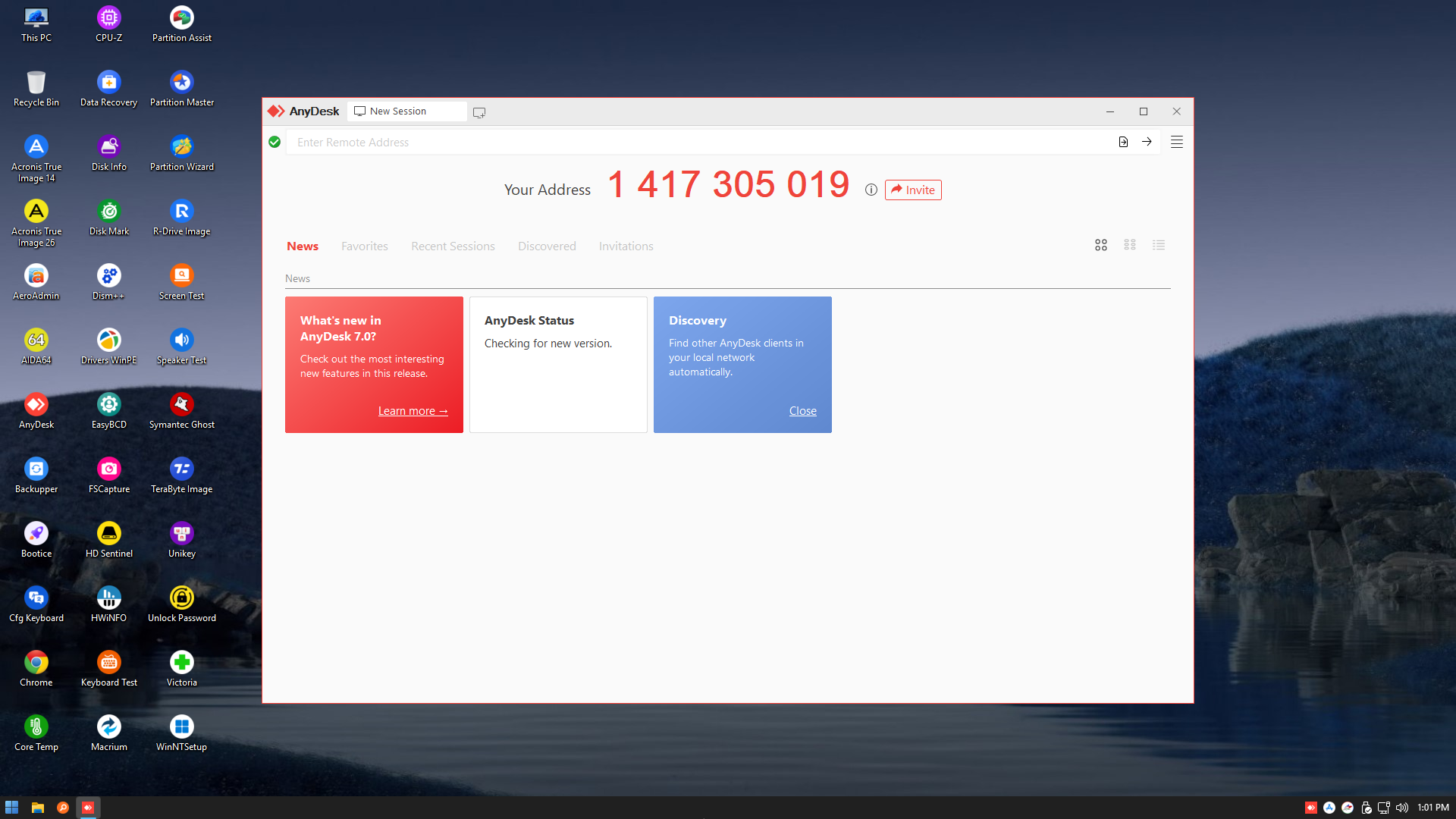Select Disk Info desktop icon
Viewport: 1456px width, 819px height.
(109, 153)
